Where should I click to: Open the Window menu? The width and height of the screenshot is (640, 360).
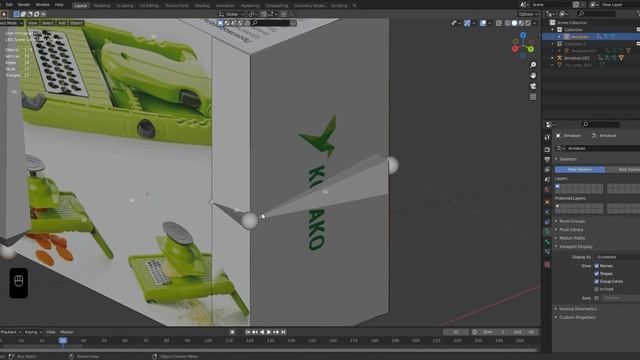point(42,5)
